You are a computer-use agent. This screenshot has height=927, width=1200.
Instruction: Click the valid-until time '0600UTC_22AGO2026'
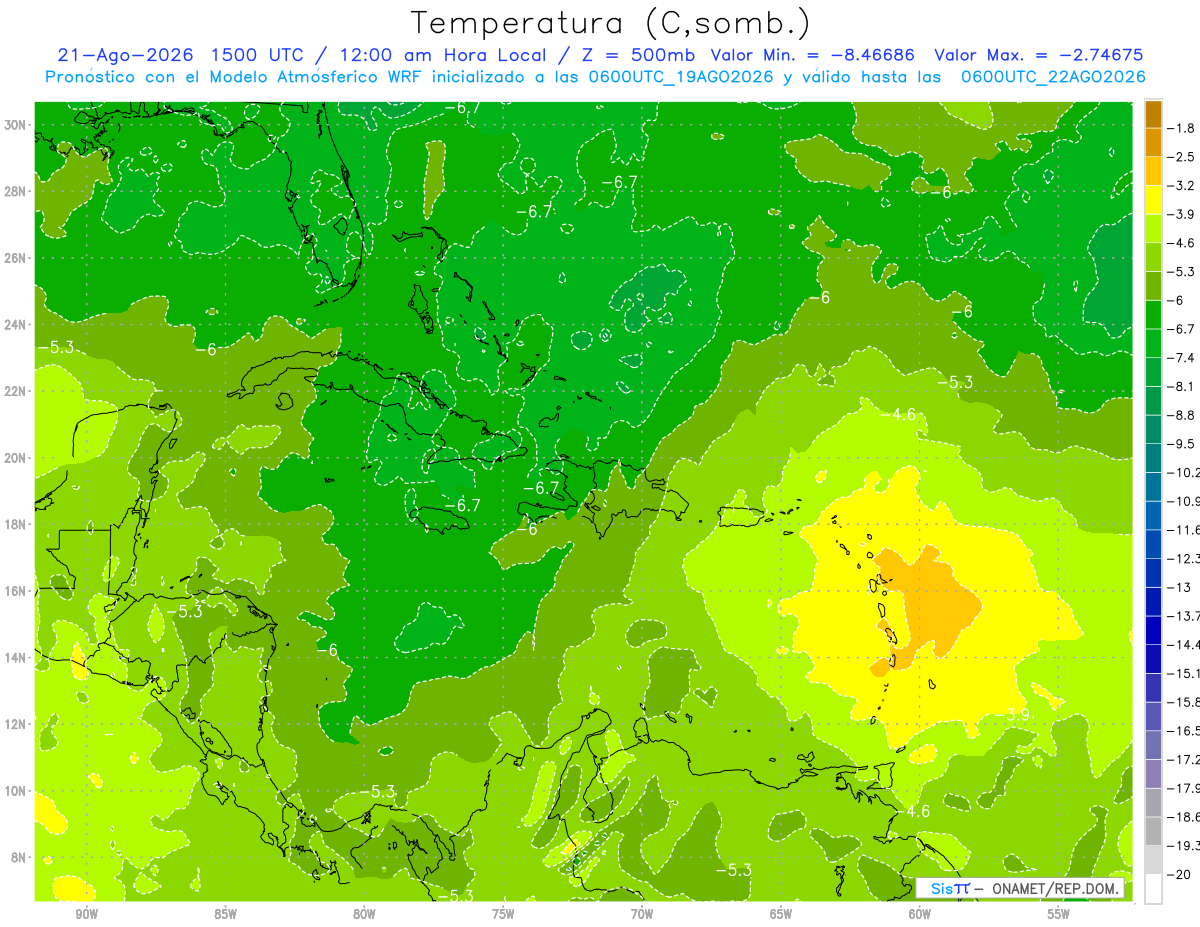pos(1053,77)
